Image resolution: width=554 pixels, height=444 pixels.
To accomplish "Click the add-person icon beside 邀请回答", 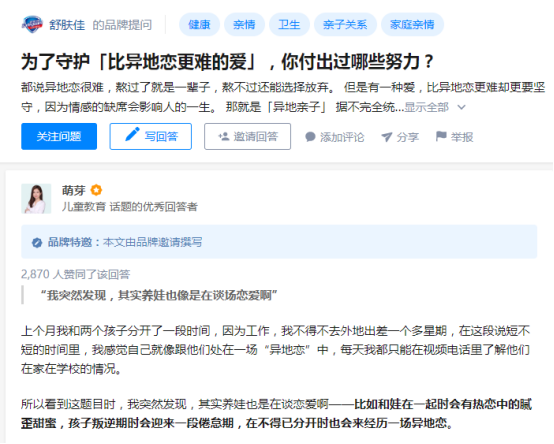I will click(224, 136).
